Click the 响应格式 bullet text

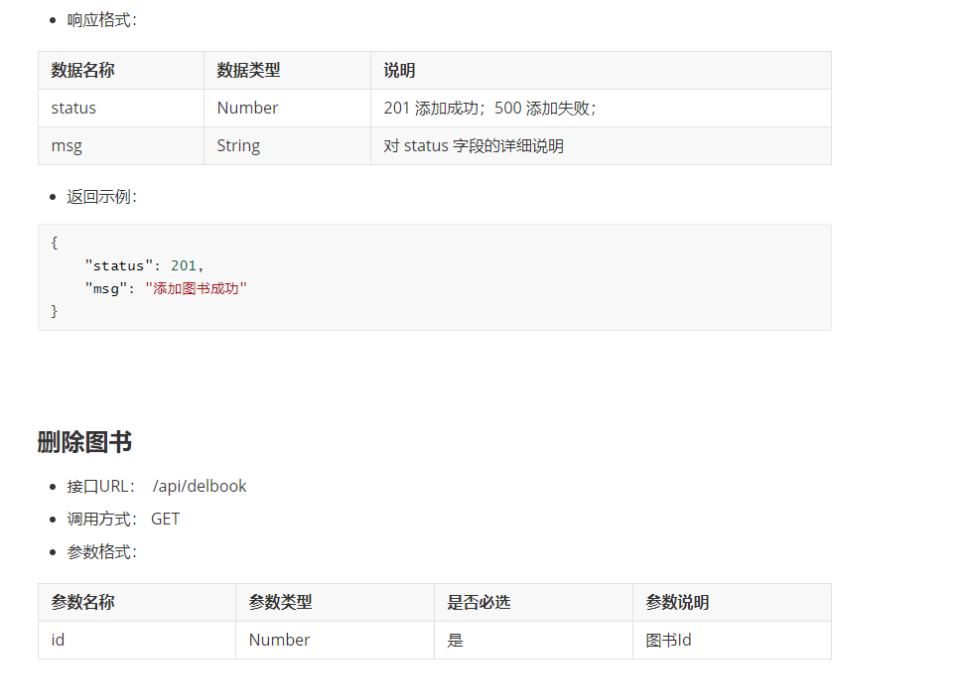tap(102, 20)
